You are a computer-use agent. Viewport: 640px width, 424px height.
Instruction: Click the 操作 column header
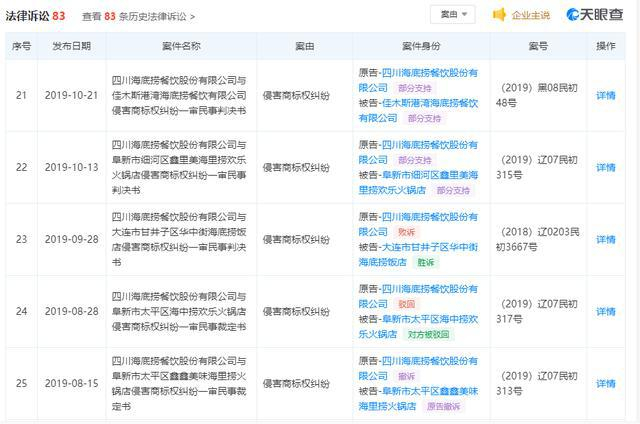[606, 46]
